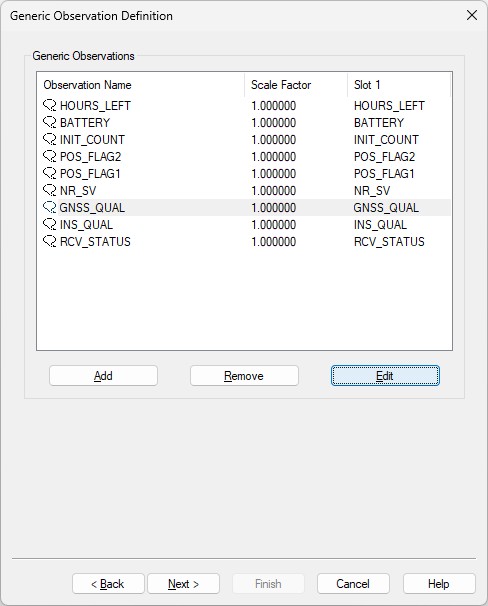
Task: Open Help for this dialog
Action: [x=439, y=584]
